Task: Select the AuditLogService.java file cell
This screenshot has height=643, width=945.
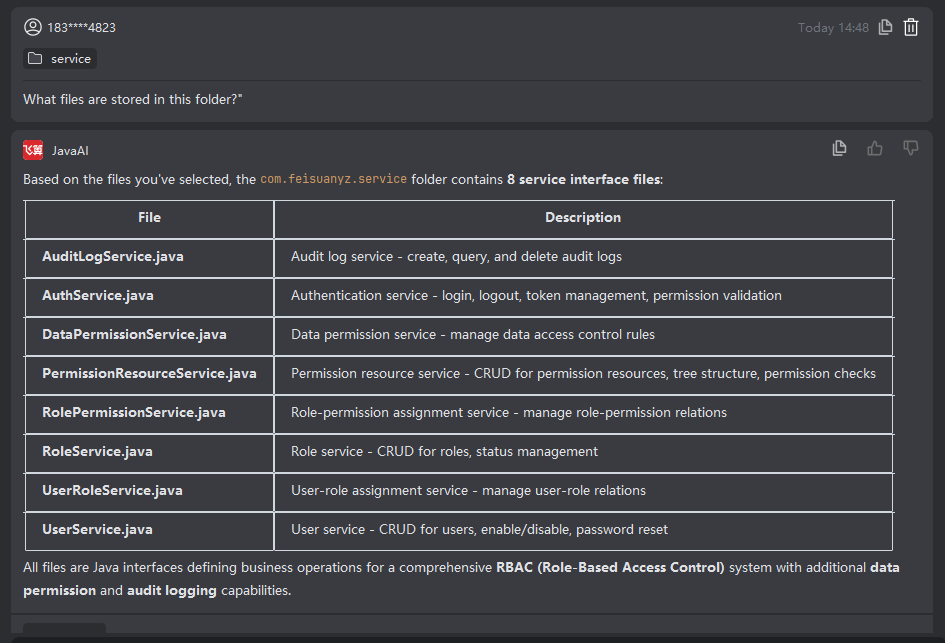Action: [112, 257]
